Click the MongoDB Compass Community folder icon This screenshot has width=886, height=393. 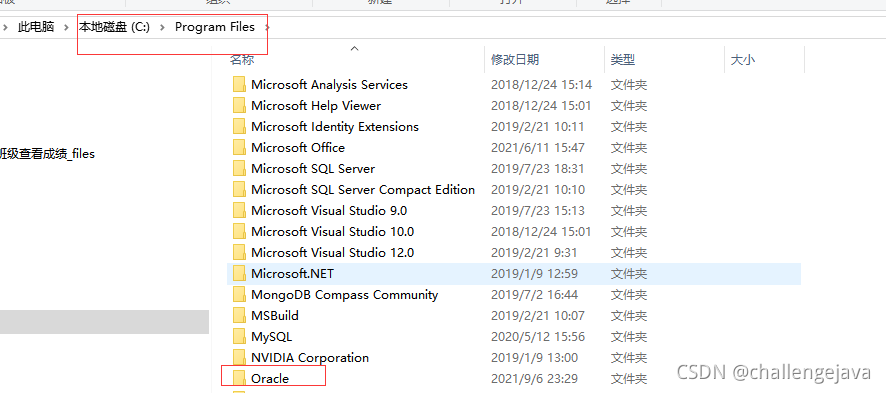239,294
